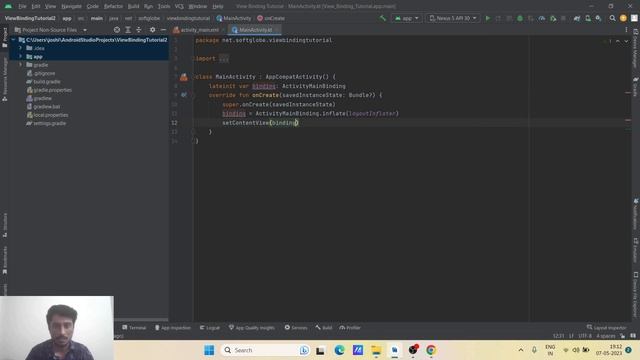This screenshot has height=360, width=640.
Task: Click the Build hammer icon in toolbar
Action: pyautogui.click(x=382, y=18)
